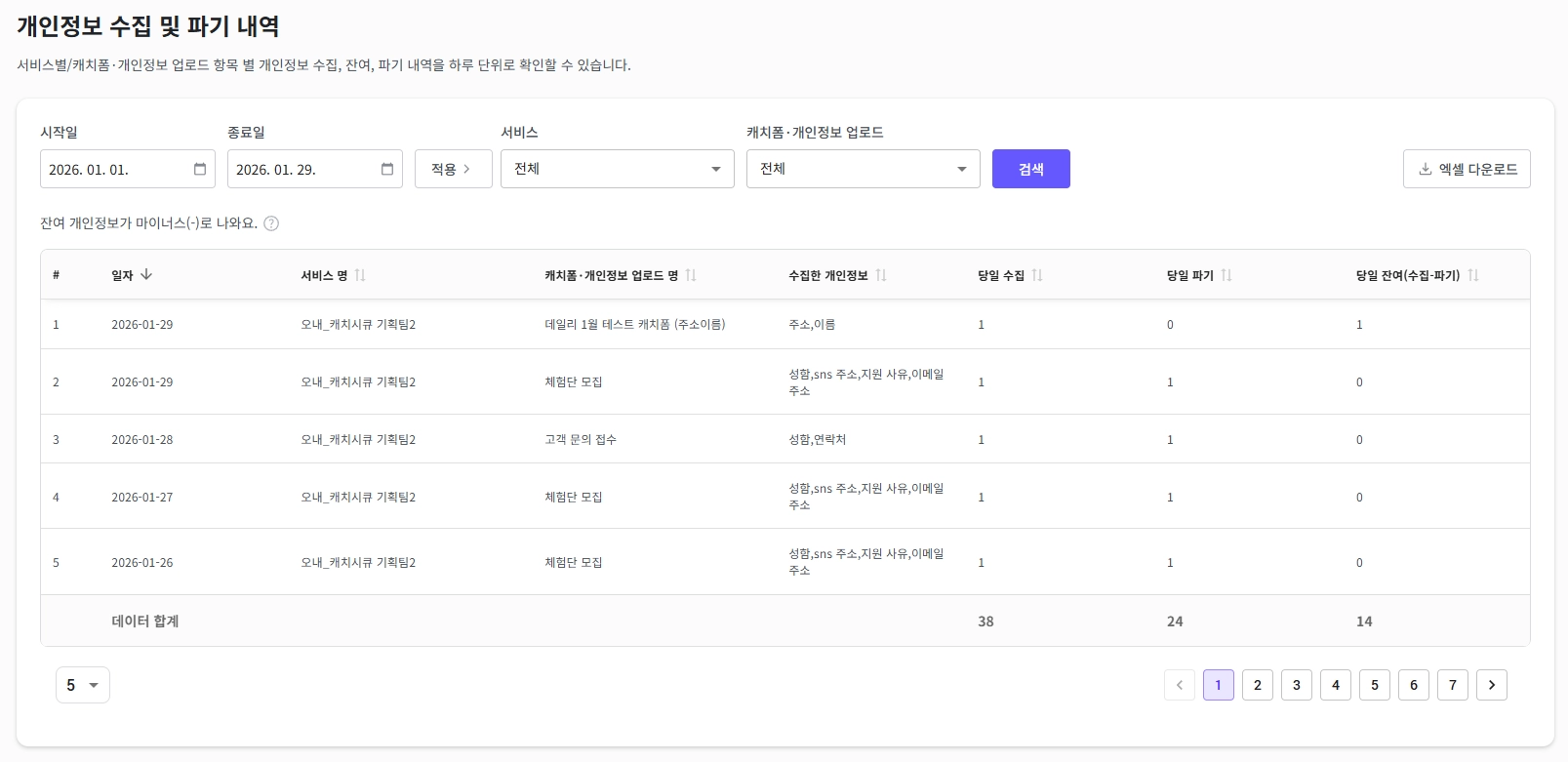Expand the 캐치폼·개인정보 업로드 dropdown
1568x762 pixels.
click(x=863, y=169)
